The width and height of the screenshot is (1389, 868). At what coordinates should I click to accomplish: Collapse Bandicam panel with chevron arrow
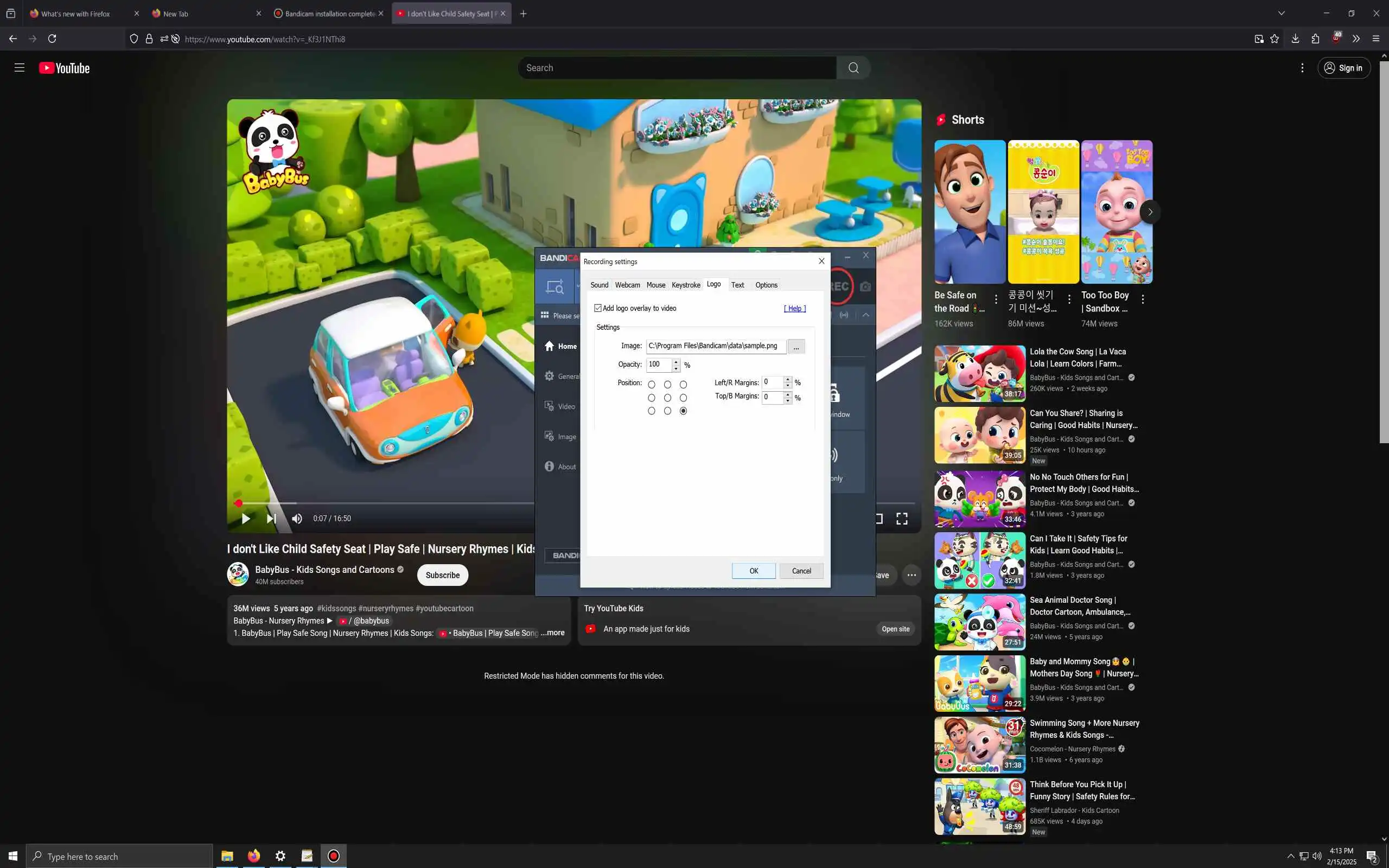pyautogui.click(x=865, y=315)
